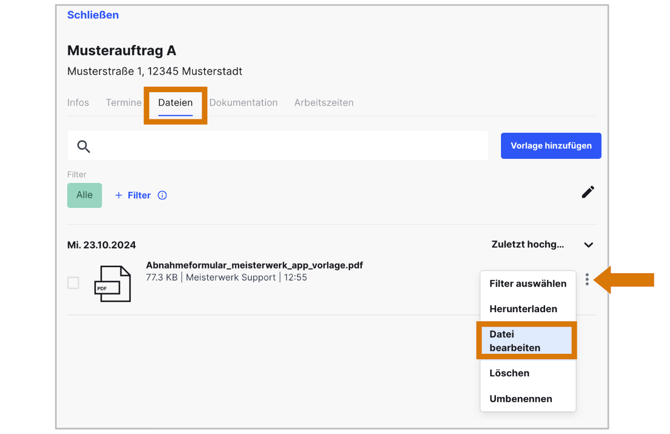The height and width of the screenshot is (434, 670).
Task: Expand the Zuletzt hochg... sort dropdown
Action: click(x=542, y=244)
